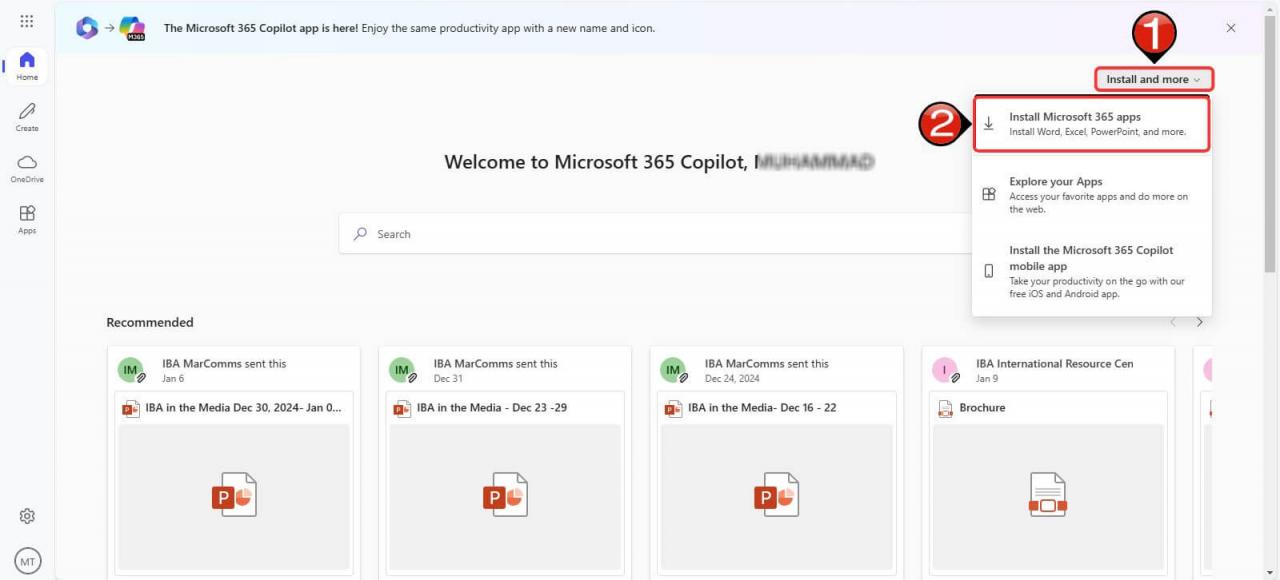Click 'IBA MarComms sent this' on Jan 6 card
1280x580 pixels.
224,363
